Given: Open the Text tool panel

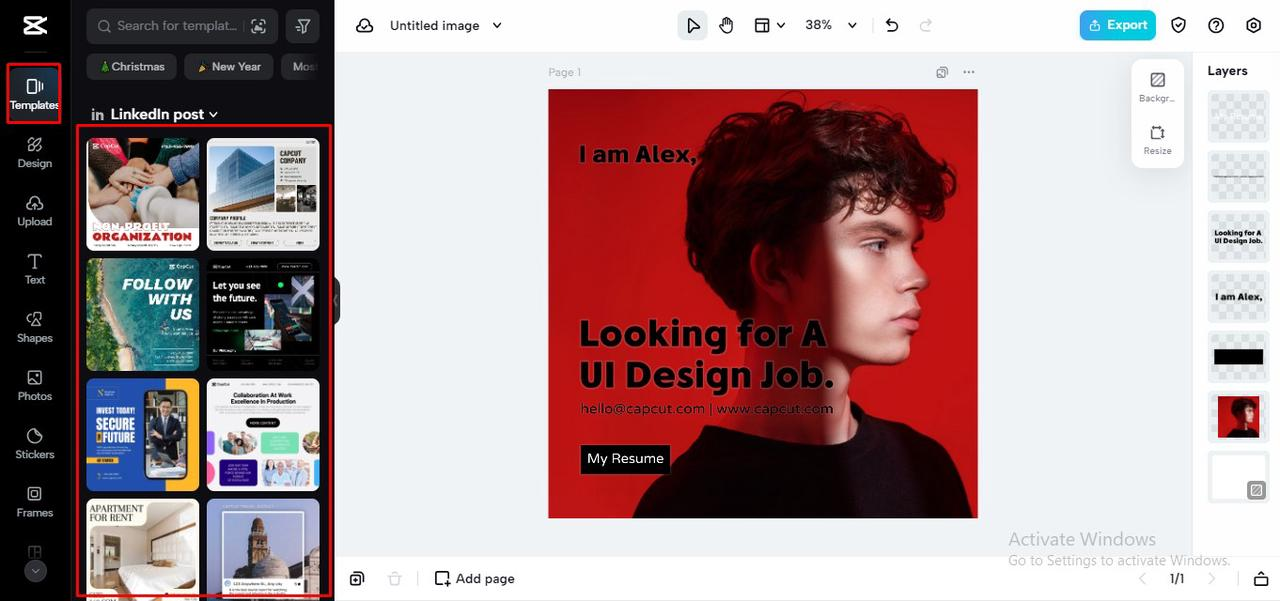Looking at the screenshot, I should click(x=34, y=269).
